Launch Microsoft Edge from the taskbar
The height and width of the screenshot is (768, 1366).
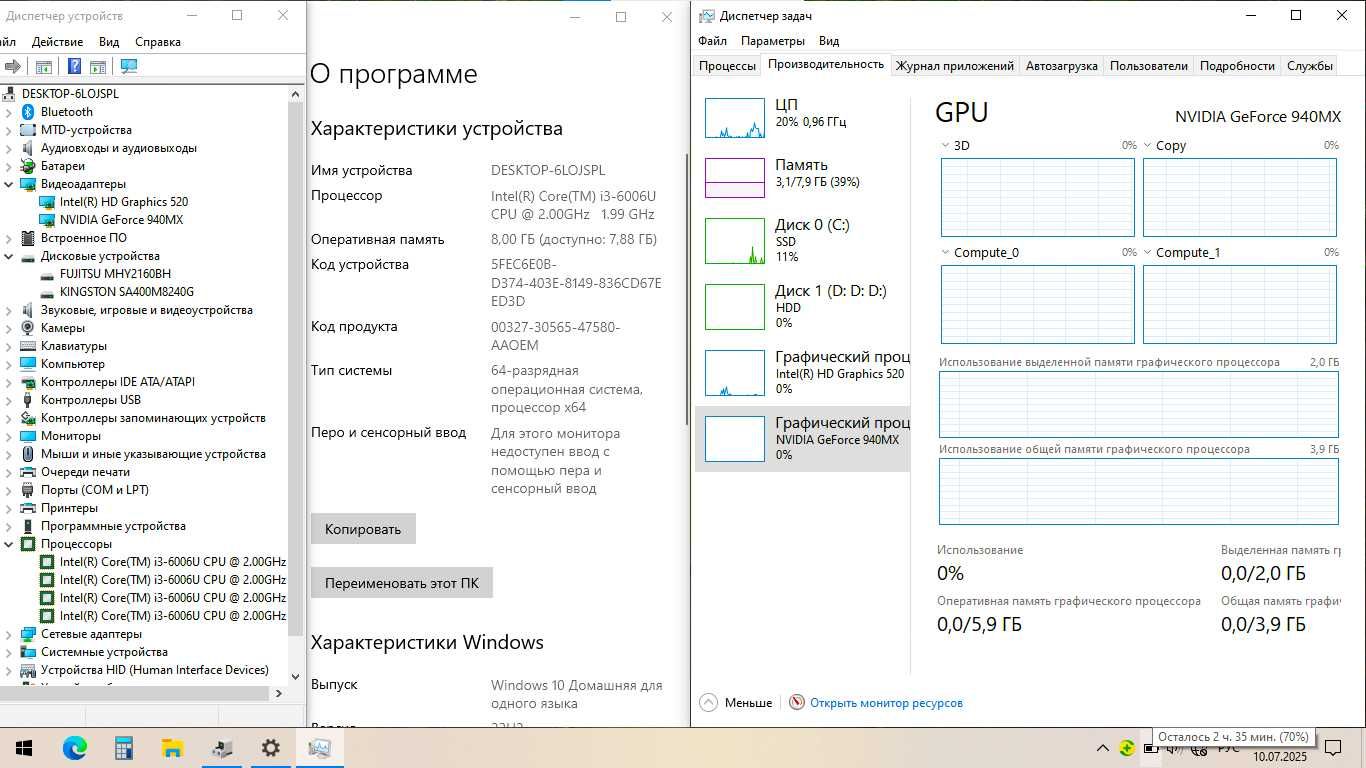click(74, 748)
